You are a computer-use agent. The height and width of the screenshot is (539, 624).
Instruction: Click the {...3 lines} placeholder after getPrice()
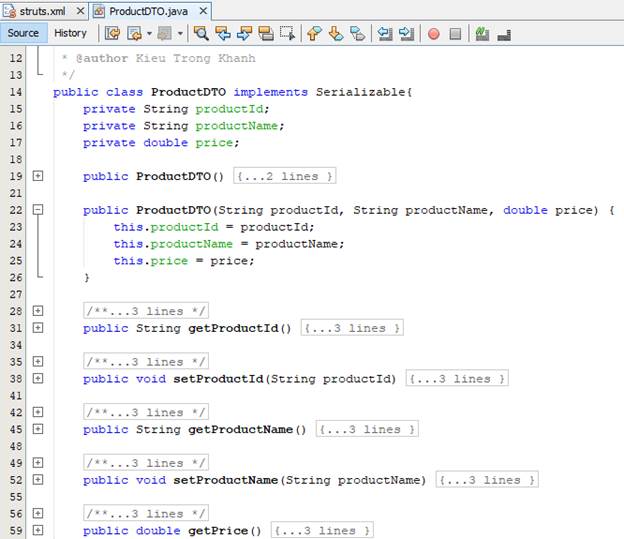322,530
